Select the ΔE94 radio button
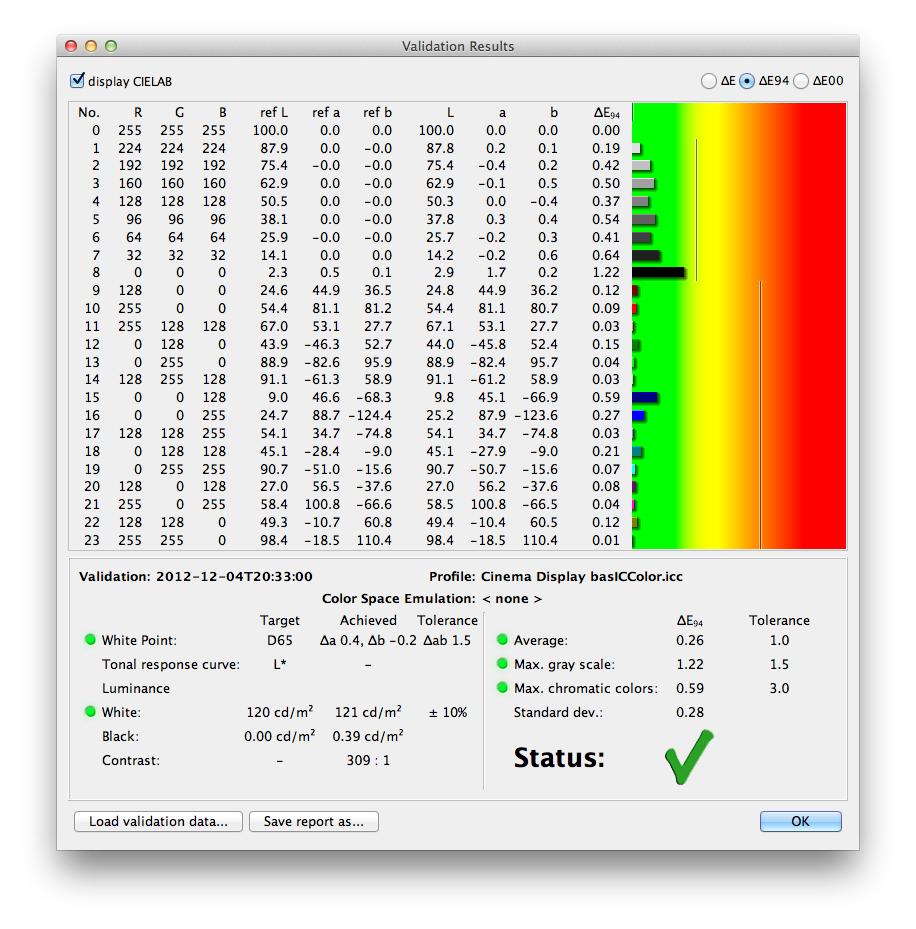 click(747, 81)
